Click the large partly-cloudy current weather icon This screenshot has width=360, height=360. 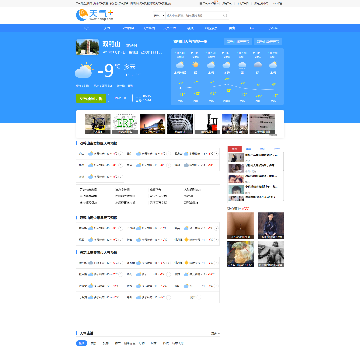click(x=83, y=71)
